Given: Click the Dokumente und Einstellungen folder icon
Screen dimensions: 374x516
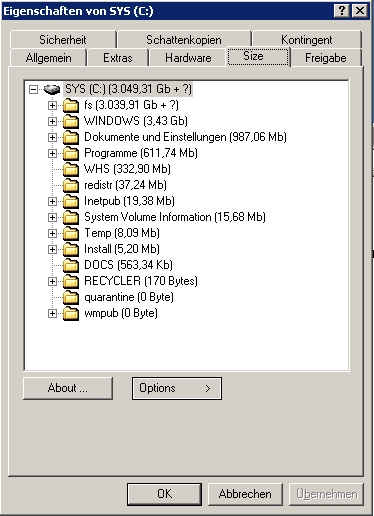Looking at the screenshot, I should click(x=71, y=137).
